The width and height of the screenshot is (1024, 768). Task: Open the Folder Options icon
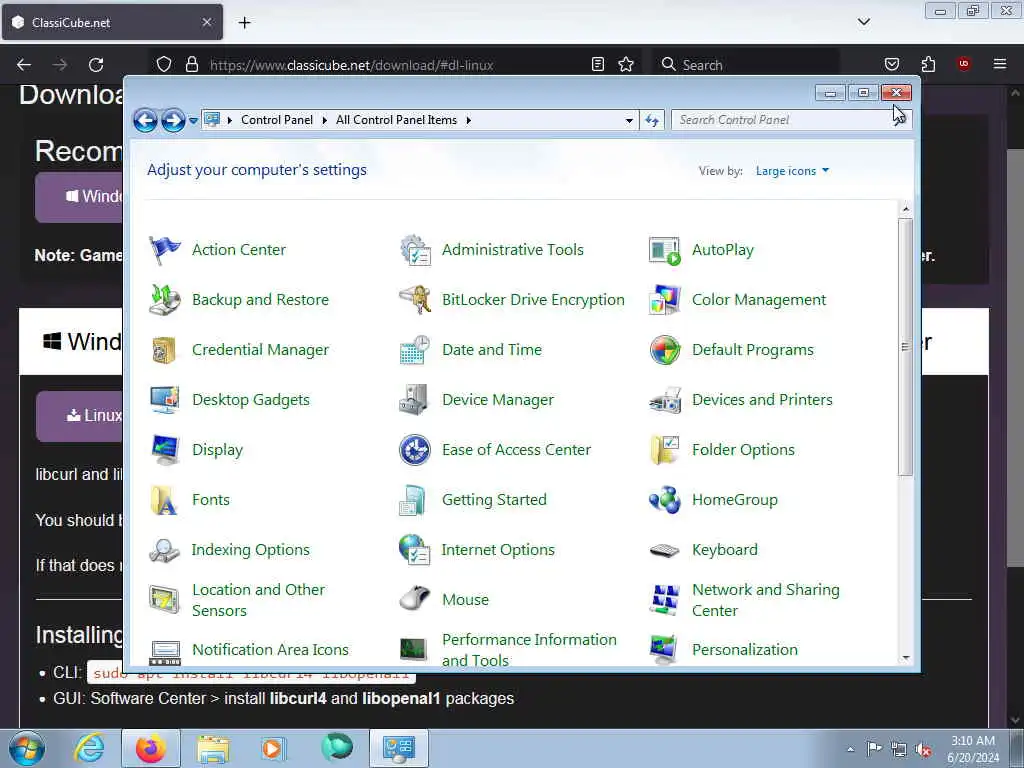click(665, 450)
